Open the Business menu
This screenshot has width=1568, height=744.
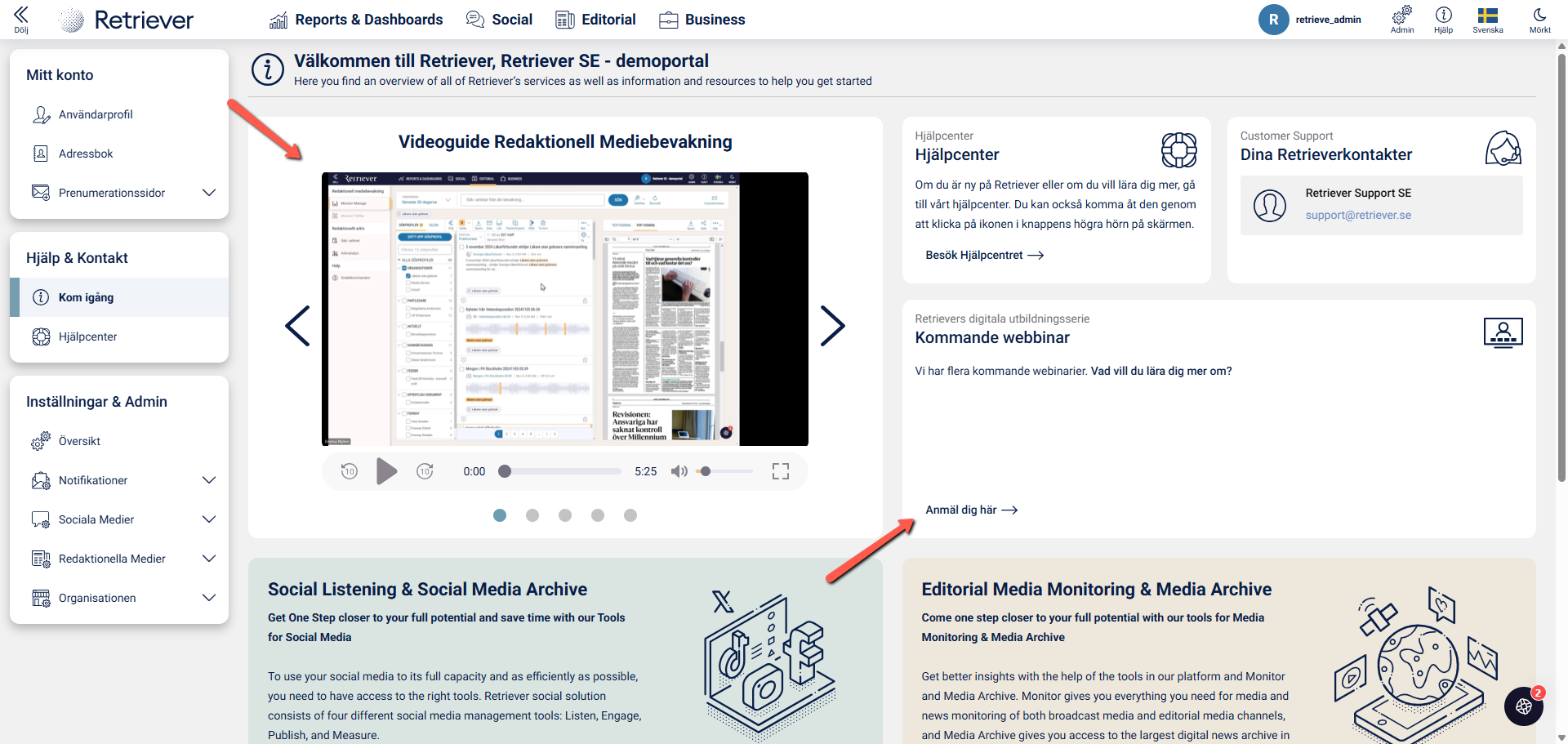coord(702,20)
